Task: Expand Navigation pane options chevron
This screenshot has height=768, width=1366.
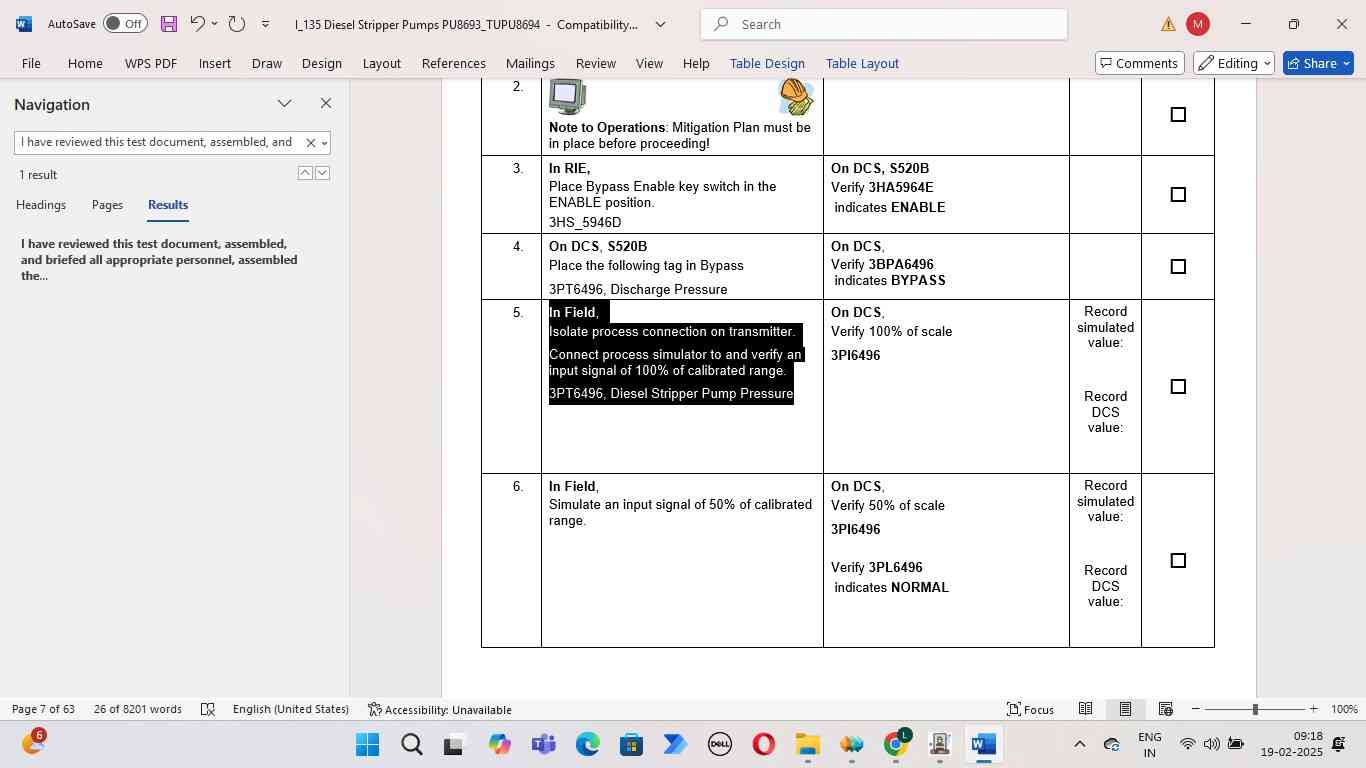Action: (285, 103)
